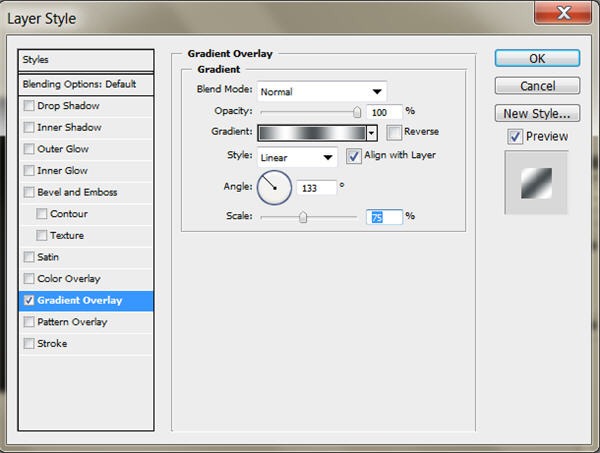
Task: Click the New Style button
Action: (537, 113)
